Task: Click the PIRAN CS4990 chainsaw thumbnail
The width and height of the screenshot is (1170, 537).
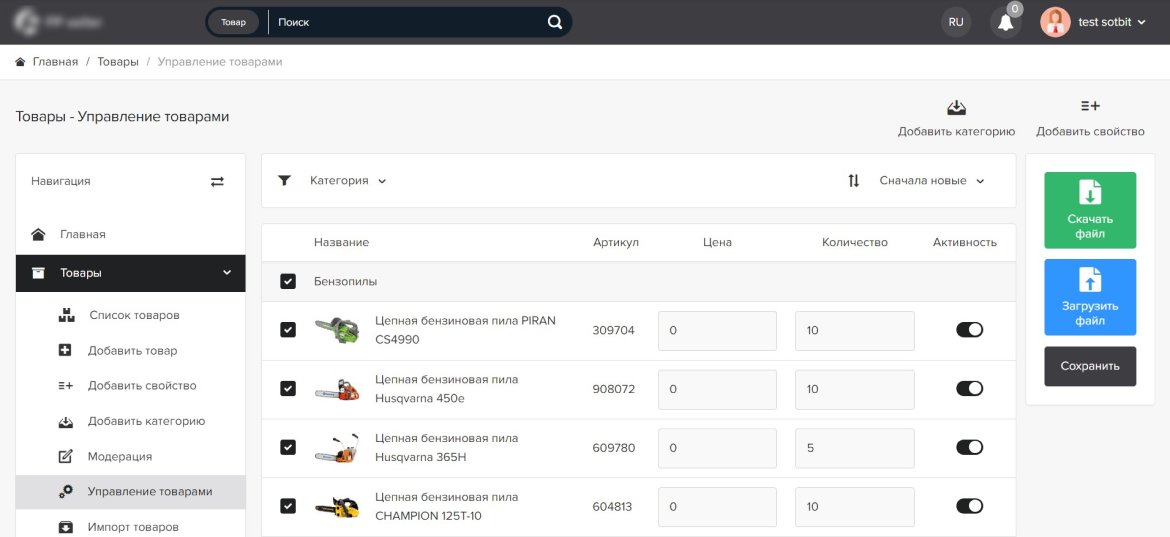Action: point(337,330)
